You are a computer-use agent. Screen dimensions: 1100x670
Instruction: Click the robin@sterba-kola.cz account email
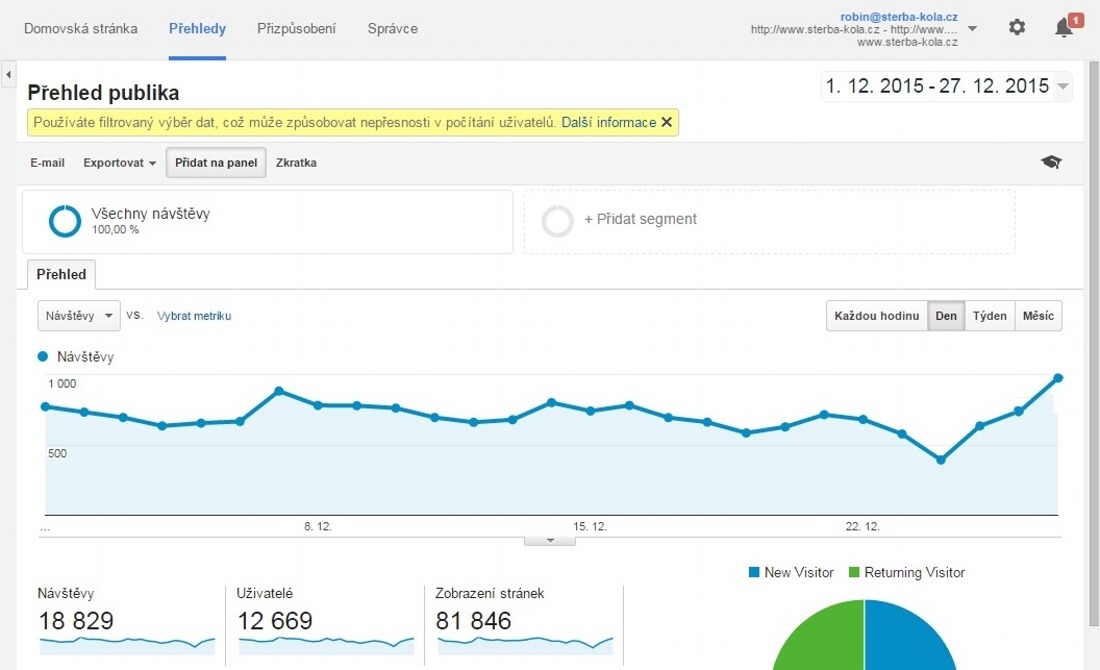[899, 17]
